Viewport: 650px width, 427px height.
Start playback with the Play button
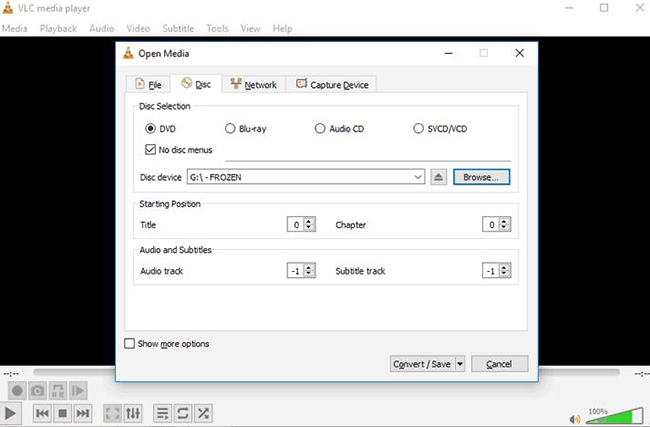click(x=10, y=413)
